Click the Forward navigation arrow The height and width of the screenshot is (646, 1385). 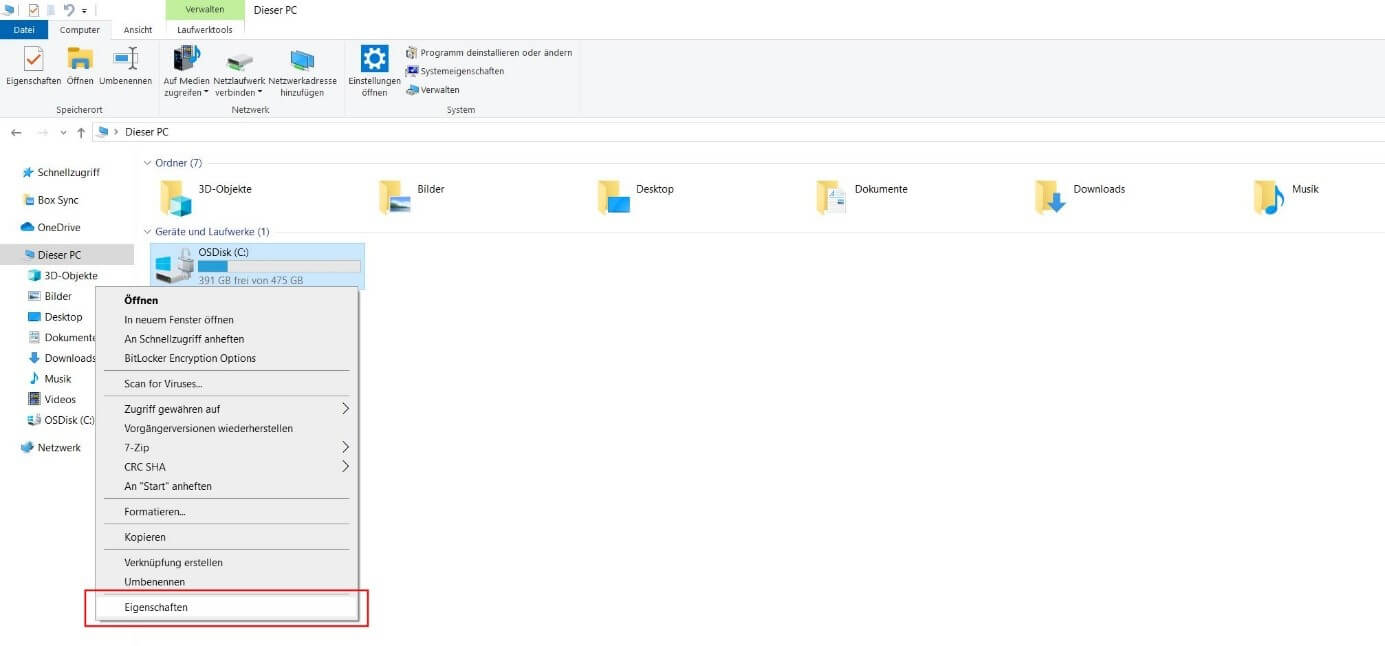pyautogui.click(x=42, y=132)
